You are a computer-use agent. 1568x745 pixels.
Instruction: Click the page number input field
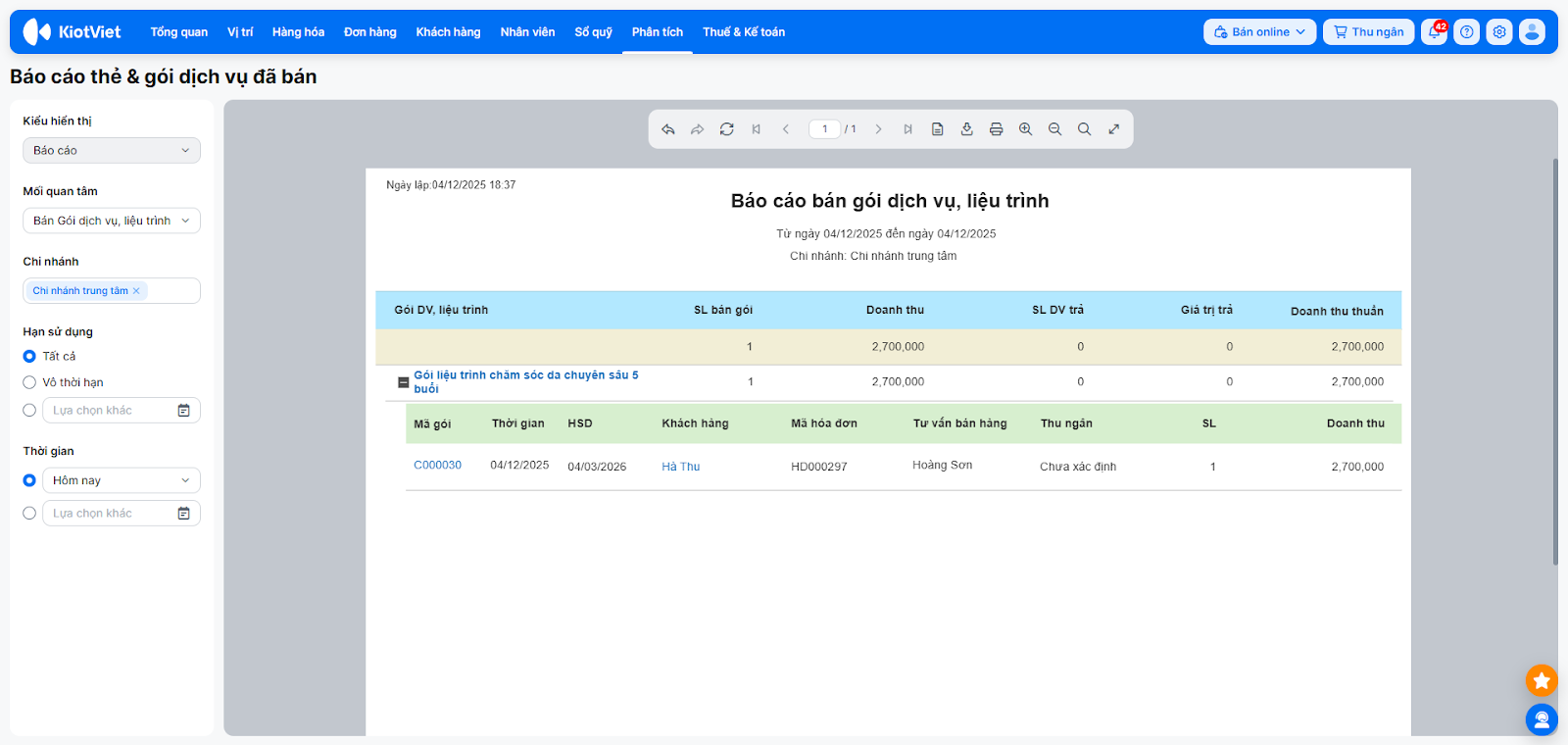pyautogui.click(x=824, y=129)
